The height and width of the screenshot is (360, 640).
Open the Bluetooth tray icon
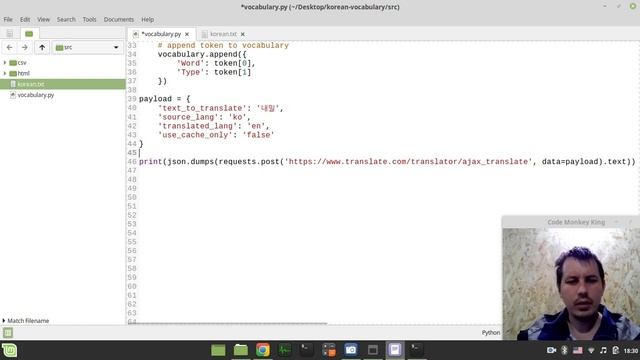[564, 350]
